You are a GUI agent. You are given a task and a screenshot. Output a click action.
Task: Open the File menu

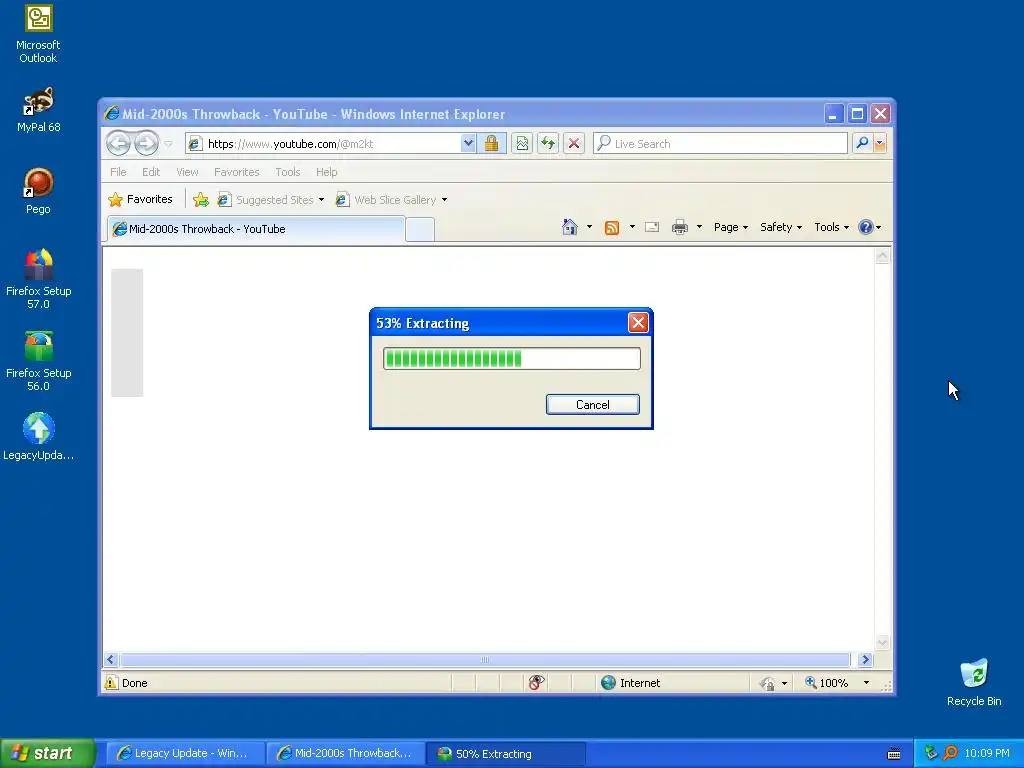[118, 172]
